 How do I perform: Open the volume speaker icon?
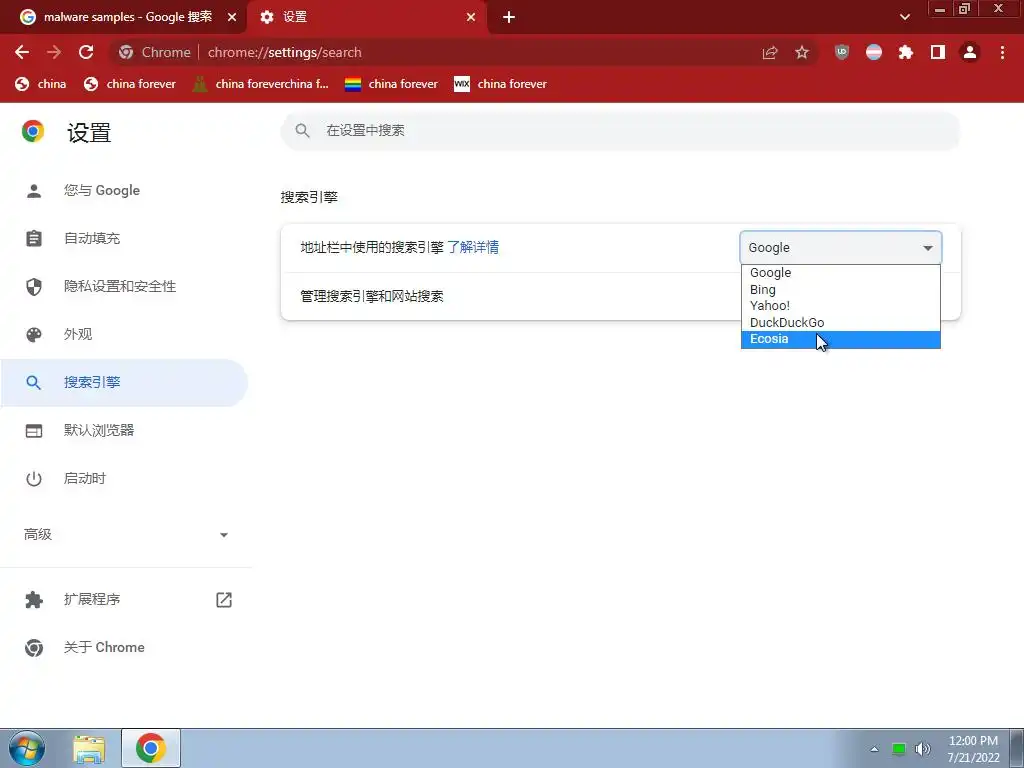(x=922, y=749)
